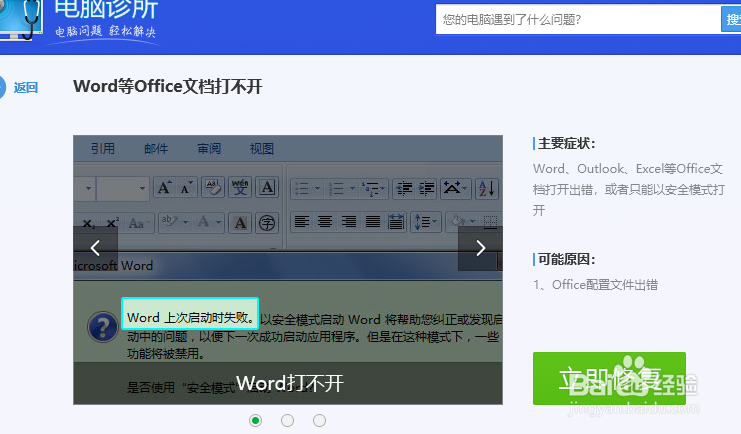Viewport: 741px width, 434px height.
Task: Click the Phonetic Guide wén icon
Action: pos(240,188)
